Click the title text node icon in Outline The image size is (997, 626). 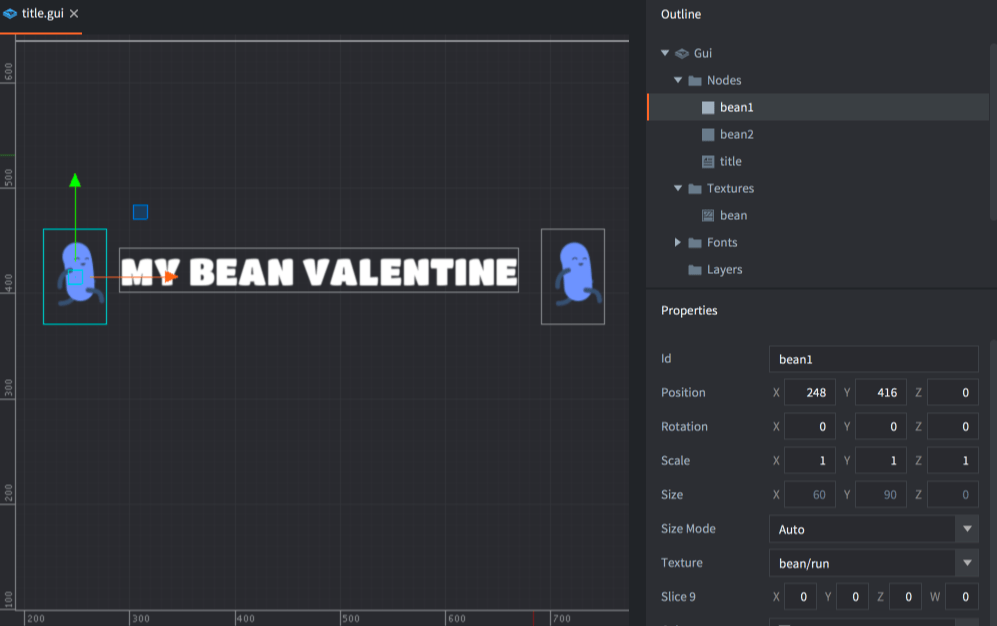point(708,161)
